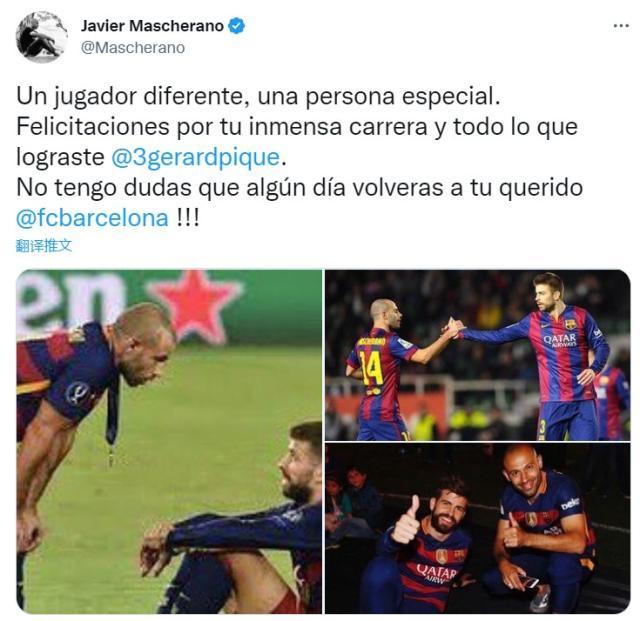Open the three-dot more options menu
Image resolution: width=640 pixels, height=621 pixels.
tap(621, 26)
